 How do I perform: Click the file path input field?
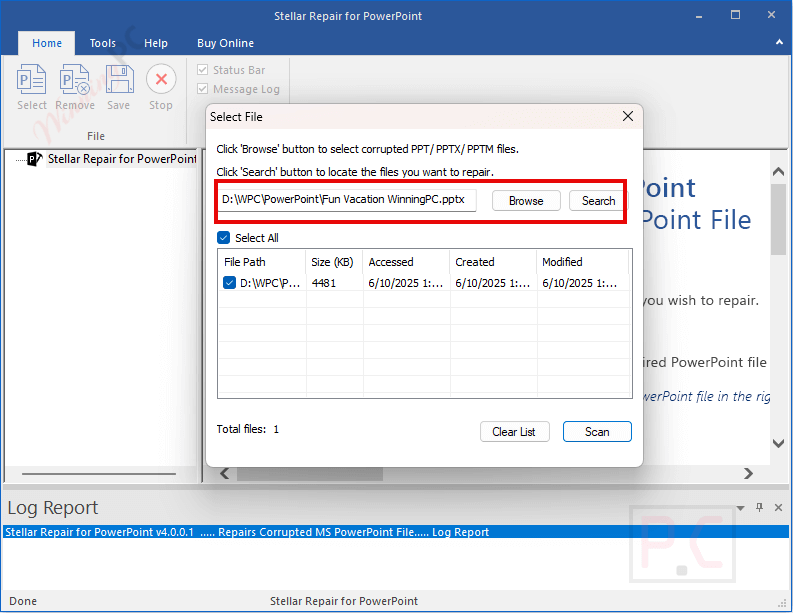point(347,200)
